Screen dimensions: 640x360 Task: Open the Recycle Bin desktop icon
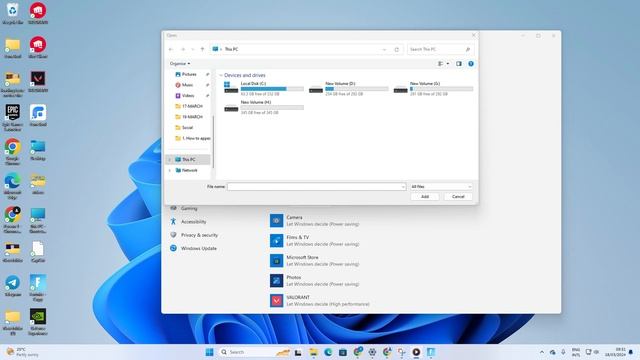13,13
